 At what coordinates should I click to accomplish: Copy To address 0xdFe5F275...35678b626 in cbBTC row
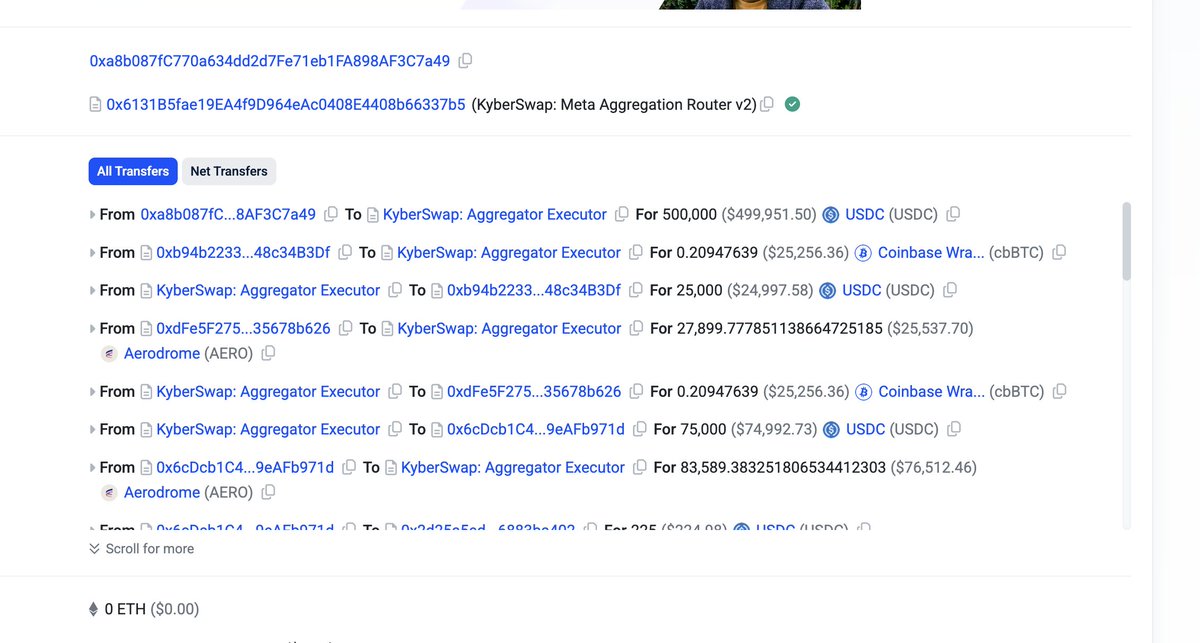tap(636, 391)
